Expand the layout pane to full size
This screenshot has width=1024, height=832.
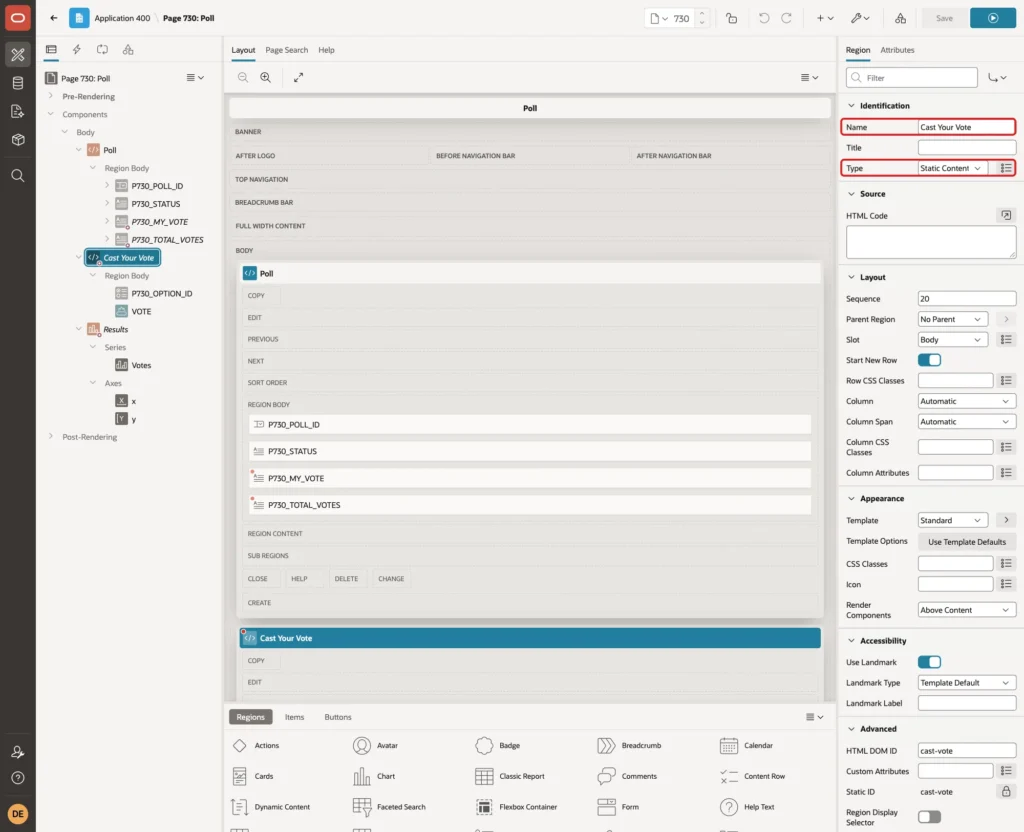(298, 77)
